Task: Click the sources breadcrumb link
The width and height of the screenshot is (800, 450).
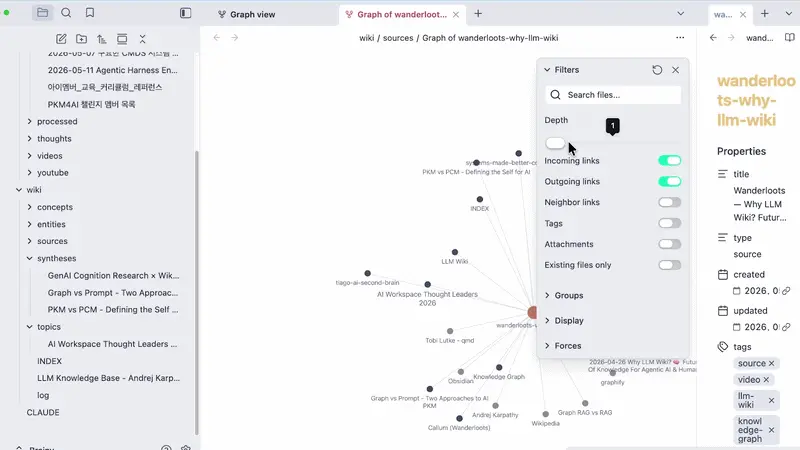Action: pos(398,38)
